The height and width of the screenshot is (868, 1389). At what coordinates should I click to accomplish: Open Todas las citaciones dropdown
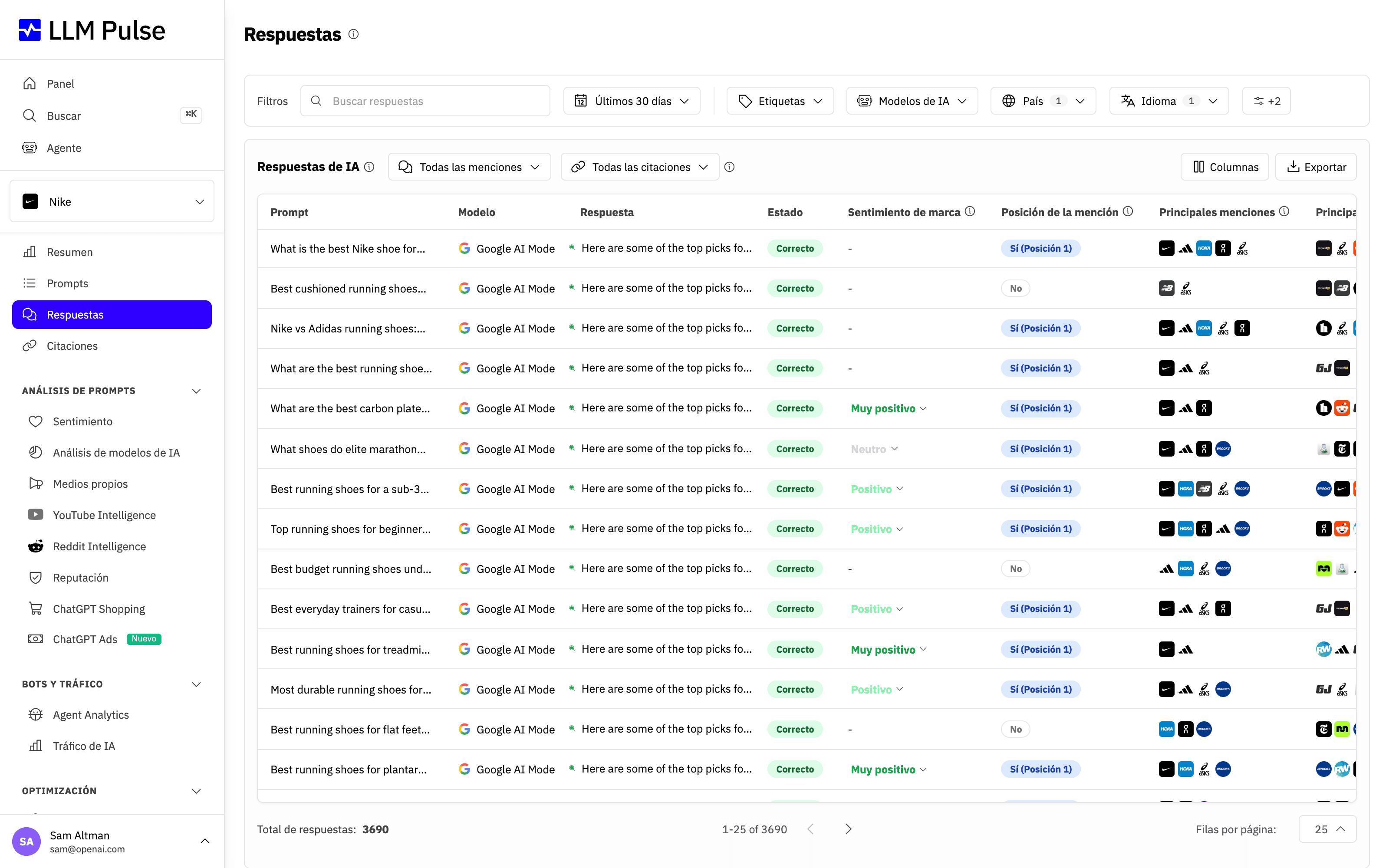pos(639,167)
